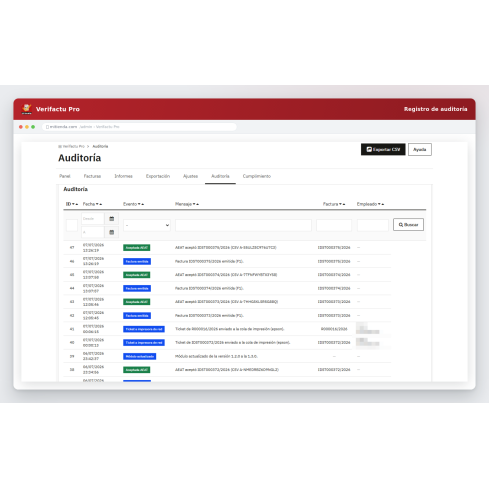Focus the Factura filter input field
The image size is (489, 489).
334,225
